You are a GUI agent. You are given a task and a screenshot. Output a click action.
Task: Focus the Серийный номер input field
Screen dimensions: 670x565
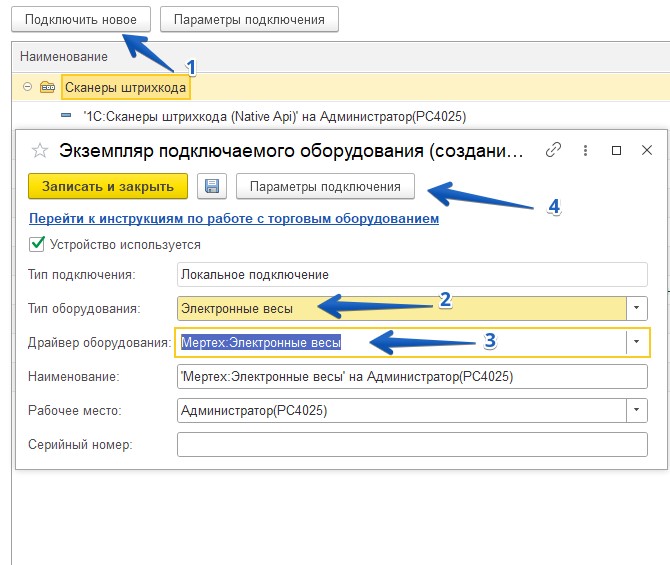pyautogui.click(x=411, y=444)
